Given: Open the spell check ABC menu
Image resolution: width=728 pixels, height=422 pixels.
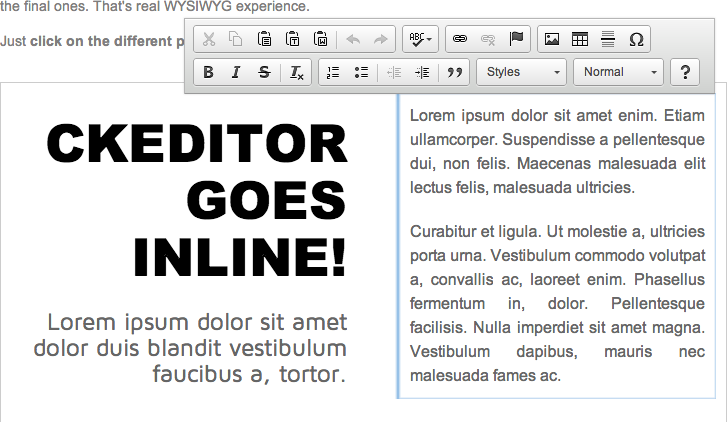Looking at the screenshot, I should tap(420, 39).
